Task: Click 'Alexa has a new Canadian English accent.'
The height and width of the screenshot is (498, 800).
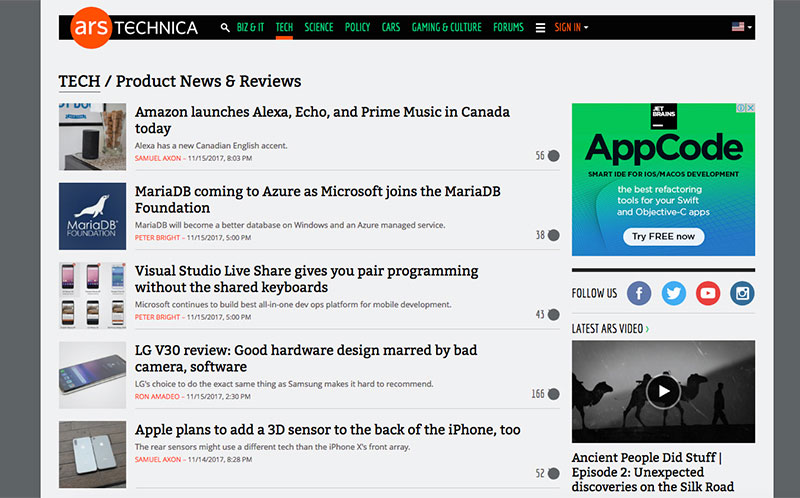Action: point(211,145)
